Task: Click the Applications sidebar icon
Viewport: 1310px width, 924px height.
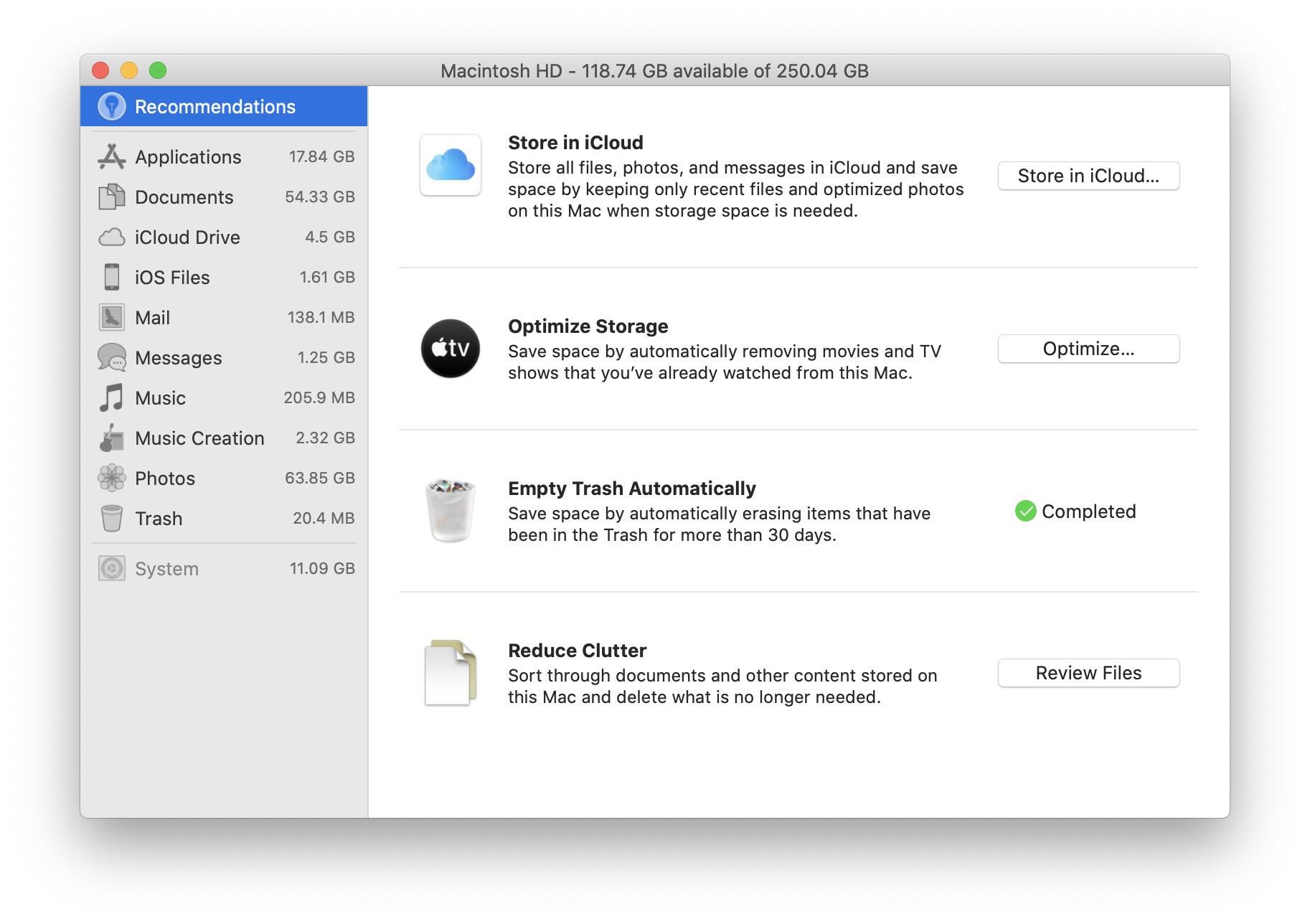Action: click(112, 156)
